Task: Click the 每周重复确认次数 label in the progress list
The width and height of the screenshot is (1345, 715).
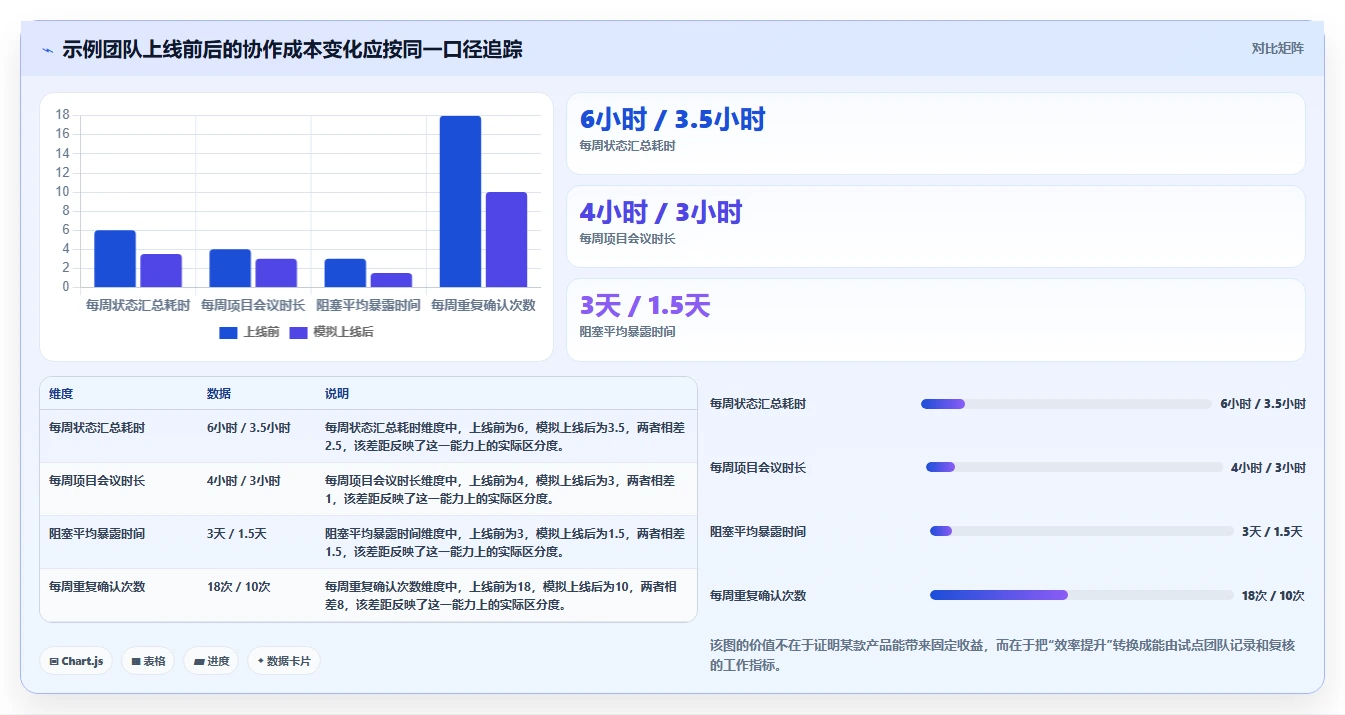Action: [x=758, y=596]
